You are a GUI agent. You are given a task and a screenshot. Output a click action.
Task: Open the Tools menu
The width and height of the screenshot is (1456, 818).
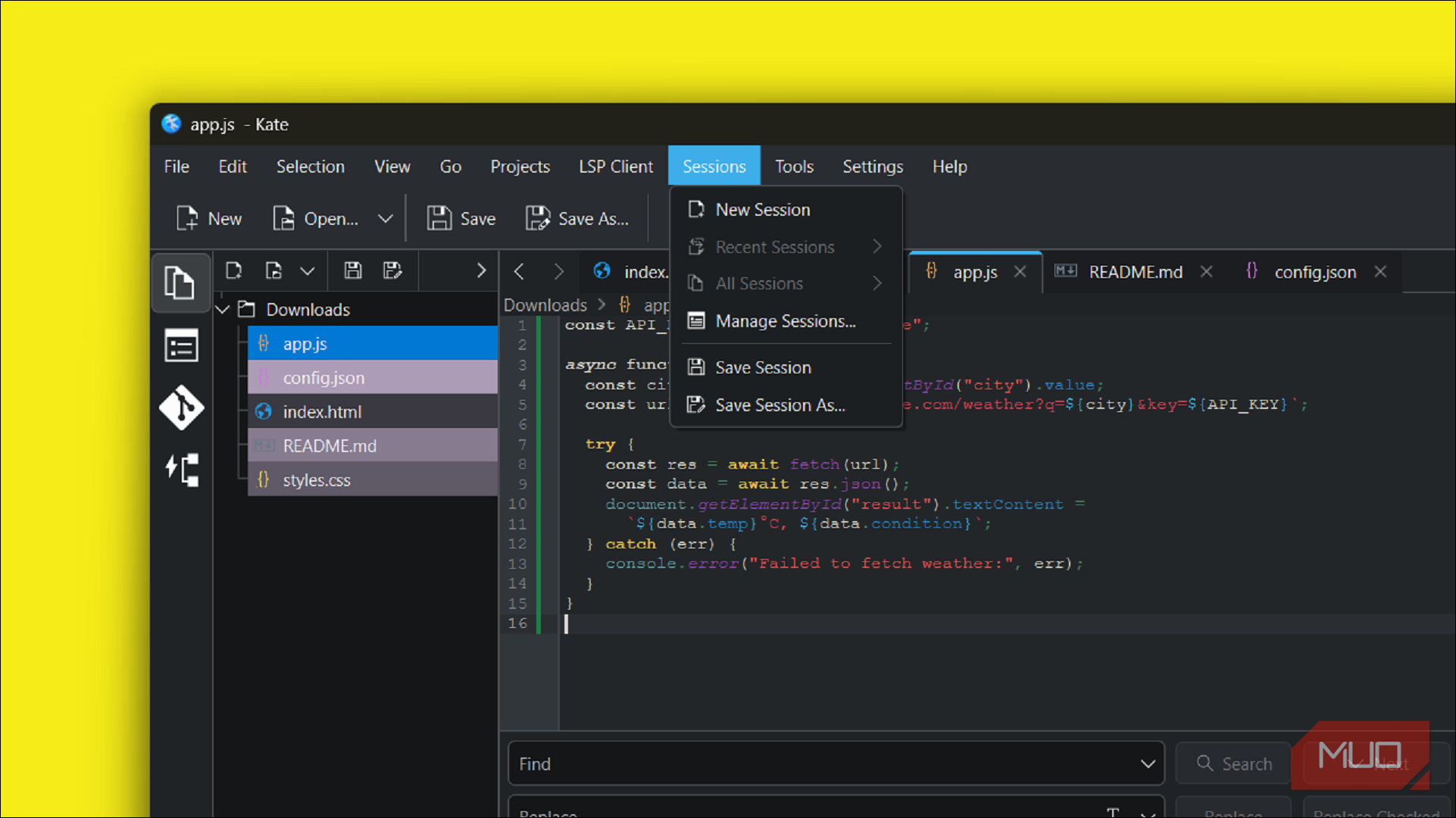pyautogui.click(x=794, y=167)
